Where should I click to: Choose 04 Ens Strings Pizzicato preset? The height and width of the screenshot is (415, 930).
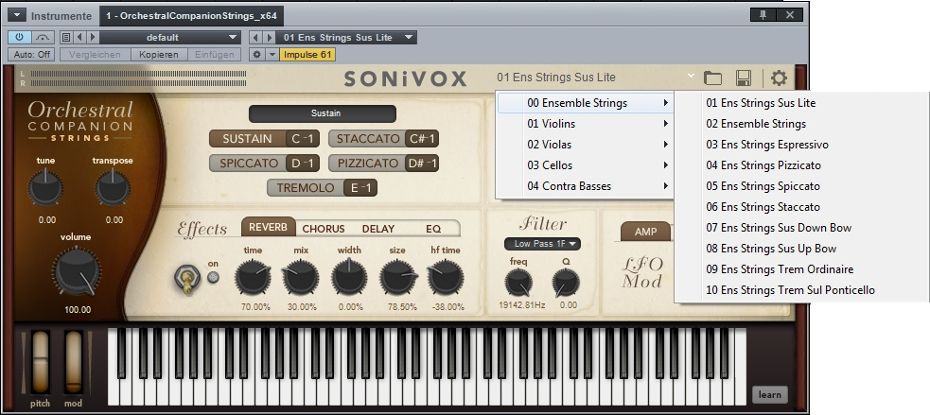(x=802, y=165)
